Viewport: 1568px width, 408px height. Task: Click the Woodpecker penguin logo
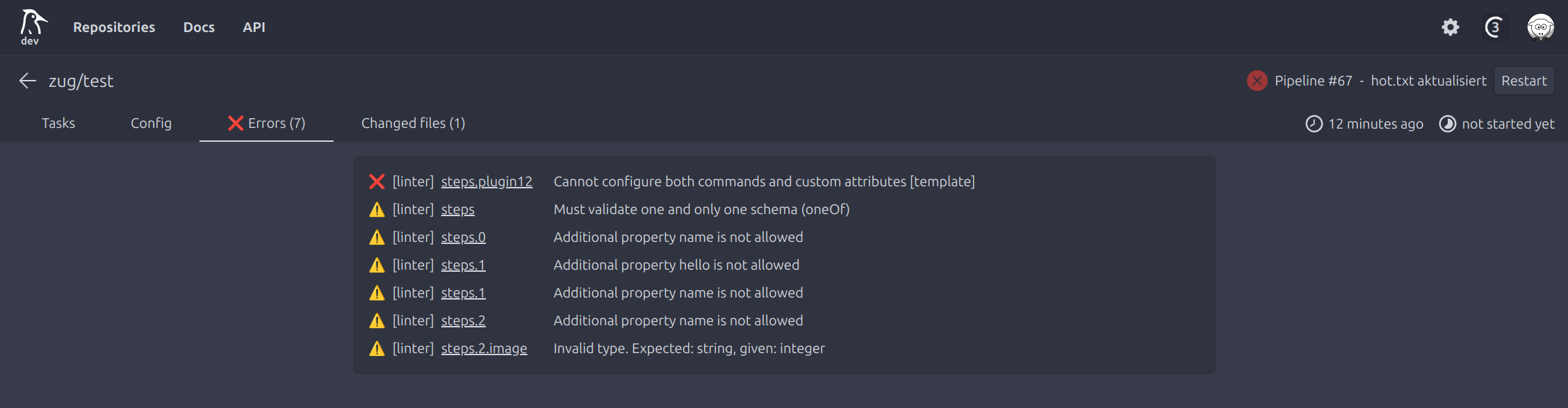tap(31, 26)
